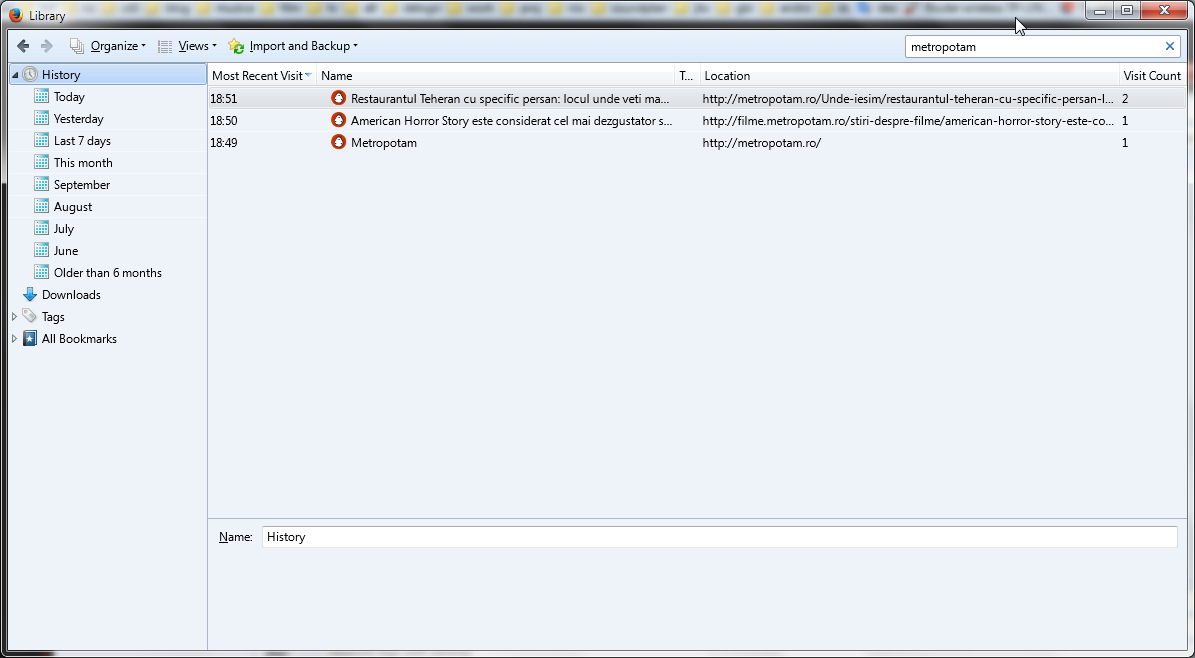The height and width of the screenshot is (658, 1195).
Task: Select Today in the history tree
Action: 69,97
